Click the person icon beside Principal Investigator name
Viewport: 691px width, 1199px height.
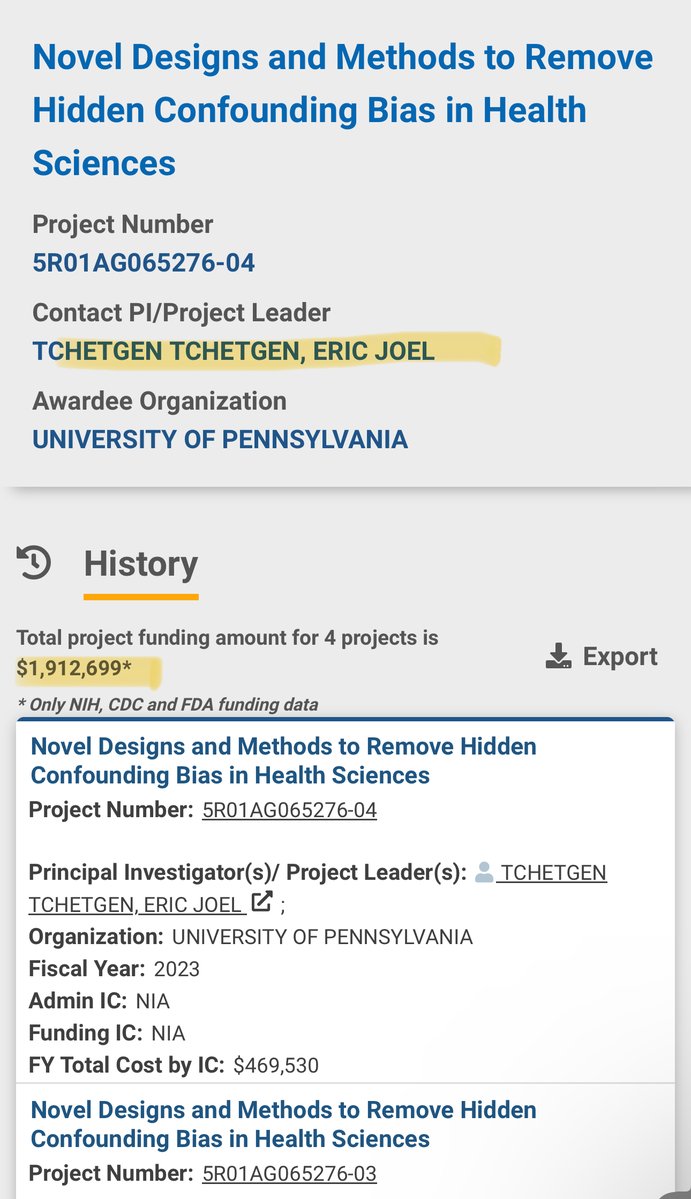click(484, 873)
